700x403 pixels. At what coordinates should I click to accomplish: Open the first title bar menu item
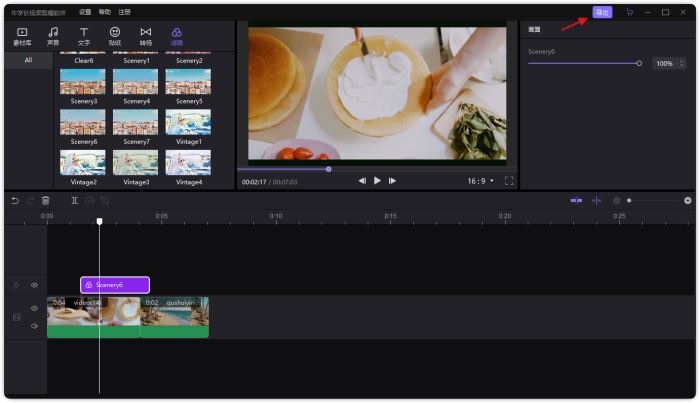(85, 12)
